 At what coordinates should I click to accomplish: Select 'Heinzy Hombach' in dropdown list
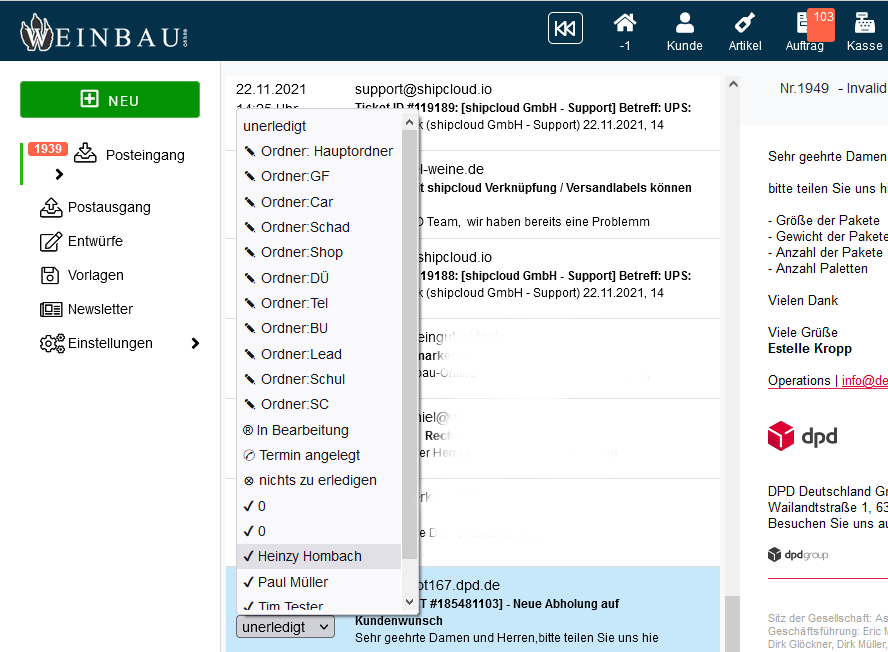[x=309, y=556]
